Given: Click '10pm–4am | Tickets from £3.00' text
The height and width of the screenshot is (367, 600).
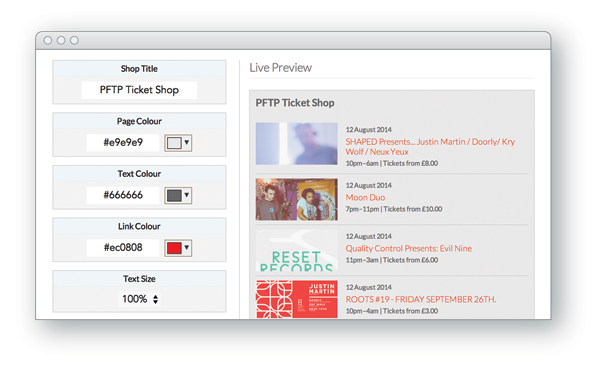Looking at the screenshot, I should [x=392, y=311].
